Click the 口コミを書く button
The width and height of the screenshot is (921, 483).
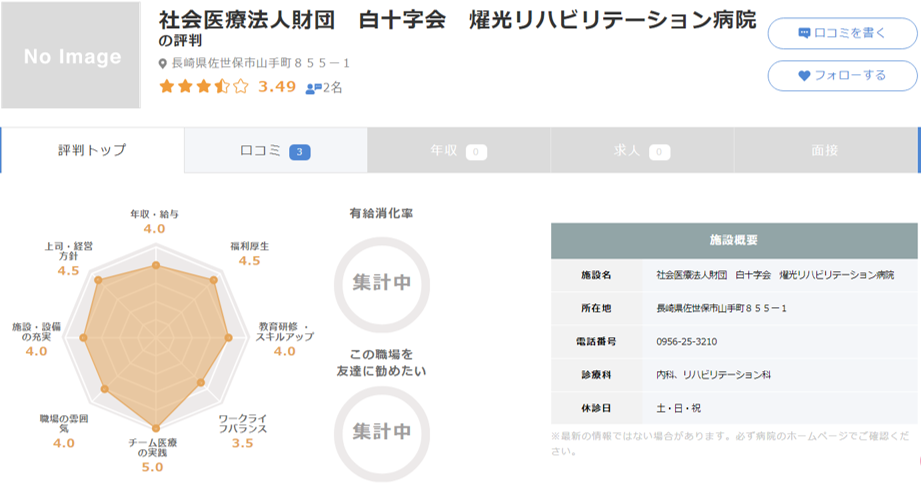click(x=842, y=33)
